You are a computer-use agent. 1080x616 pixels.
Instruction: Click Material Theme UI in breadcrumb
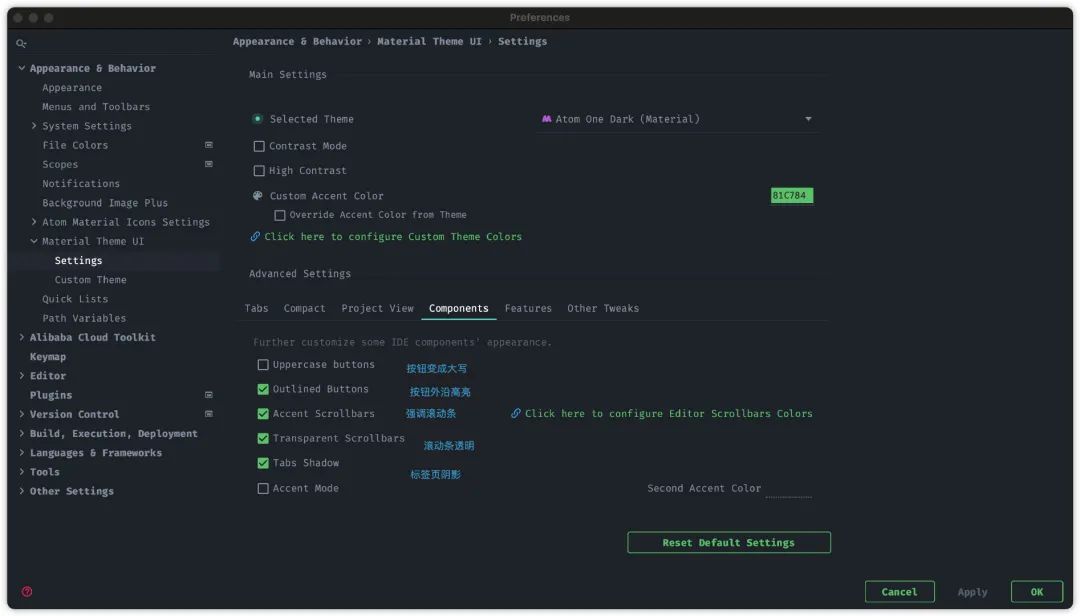[x=429, y=41]
